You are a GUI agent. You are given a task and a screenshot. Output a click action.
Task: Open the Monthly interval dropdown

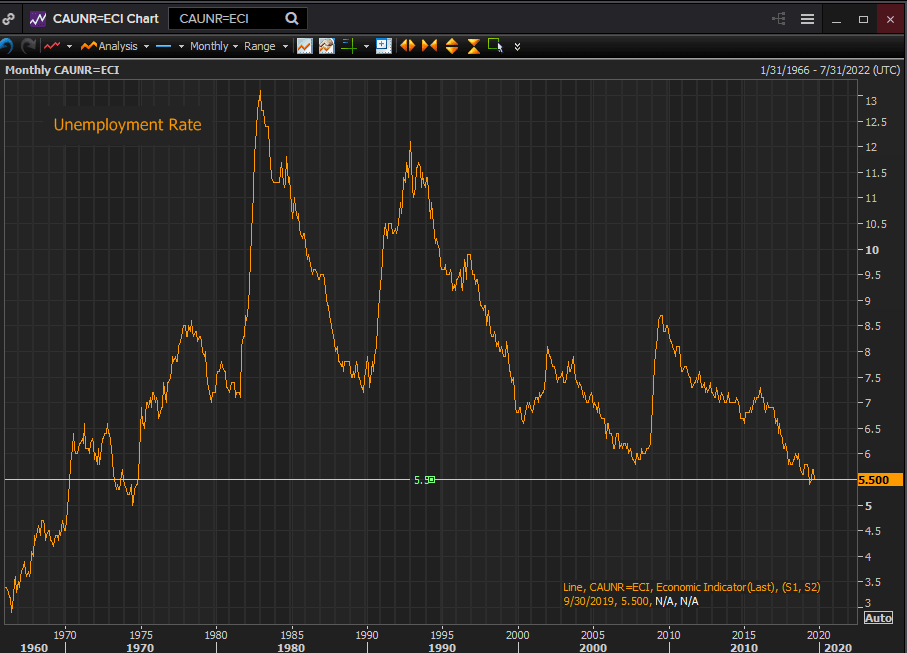214,46
